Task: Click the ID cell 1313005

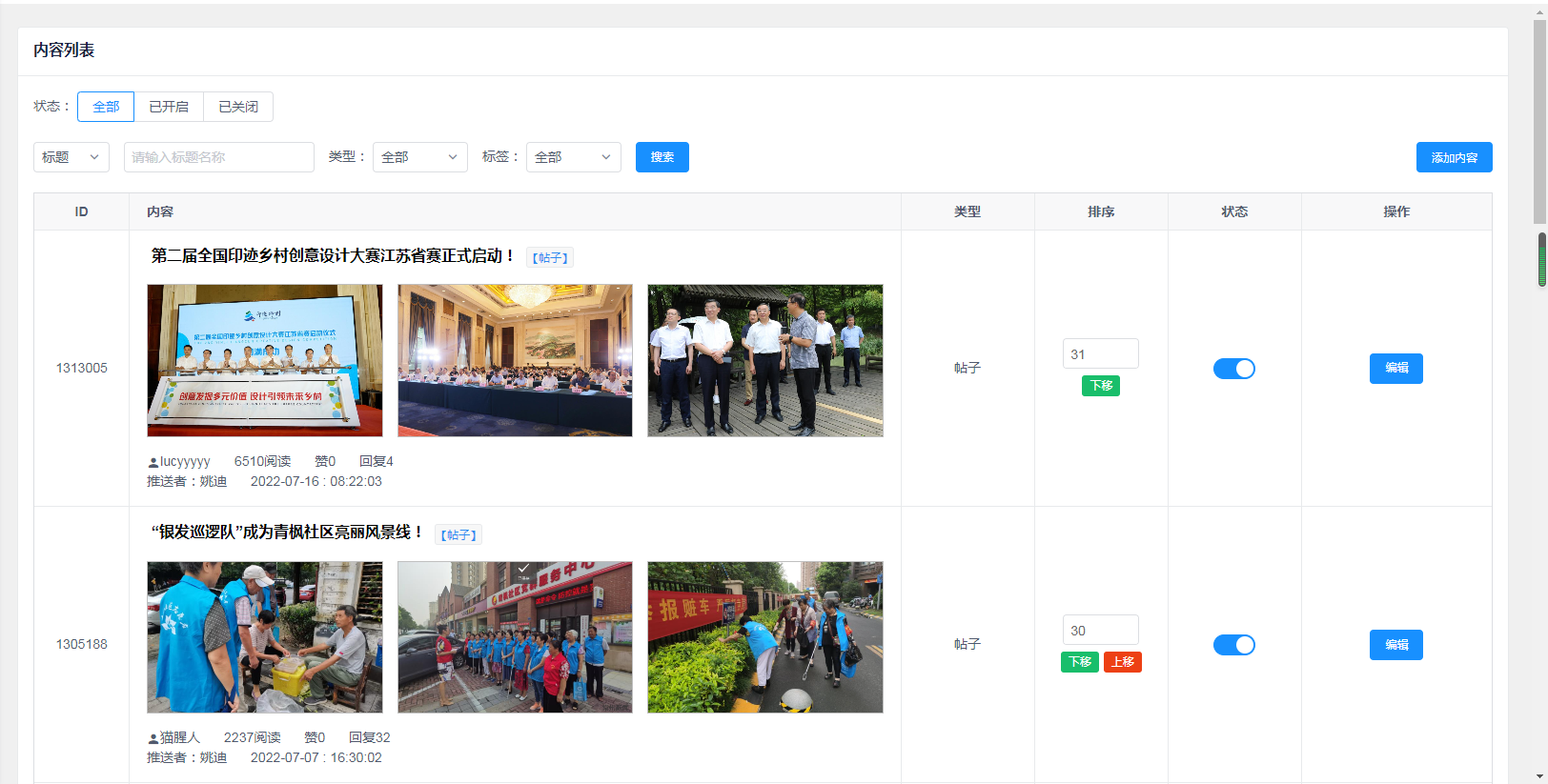Action: (x=82, y=368)
